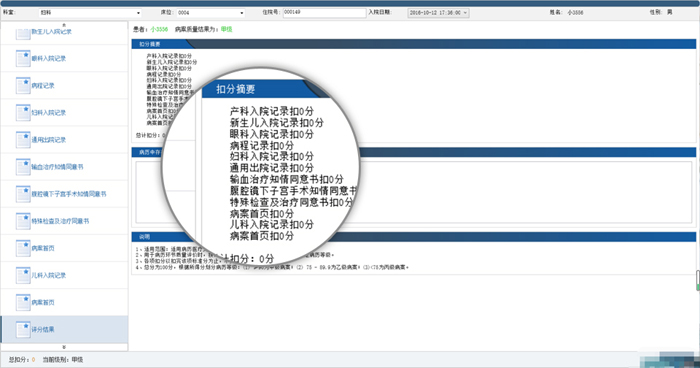
Task: Open the 入院日期 admission date dropdown
Action: click(x=438, y=13)
